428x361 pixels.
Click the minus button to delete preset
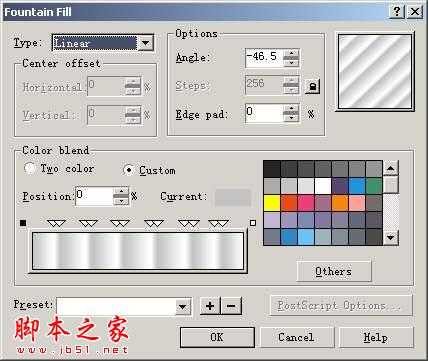[x=231, y=306]
